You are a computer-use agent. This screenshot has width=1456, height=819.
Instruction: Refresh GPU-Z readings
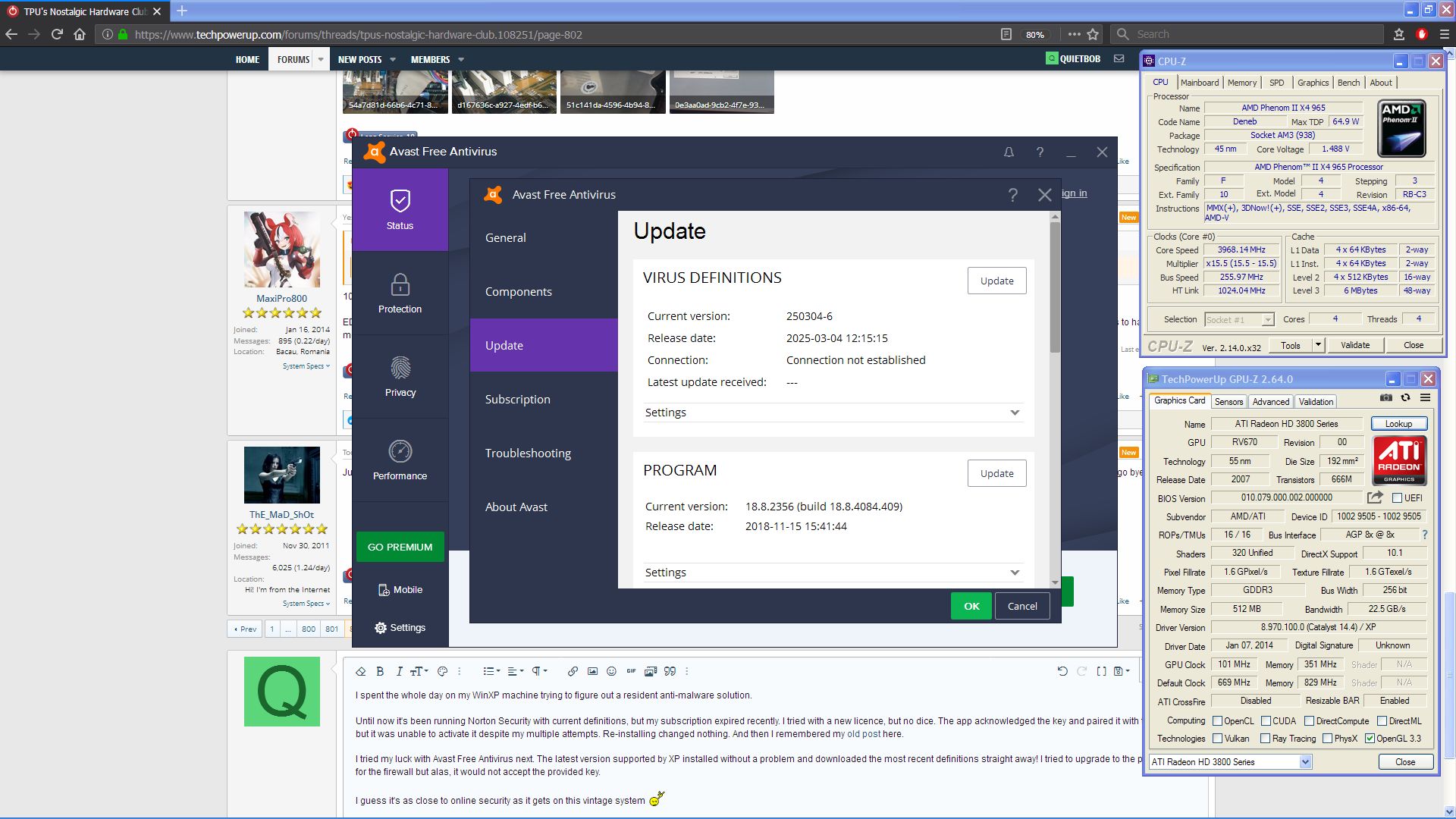pyautogui.click(x=1405, y=397)
